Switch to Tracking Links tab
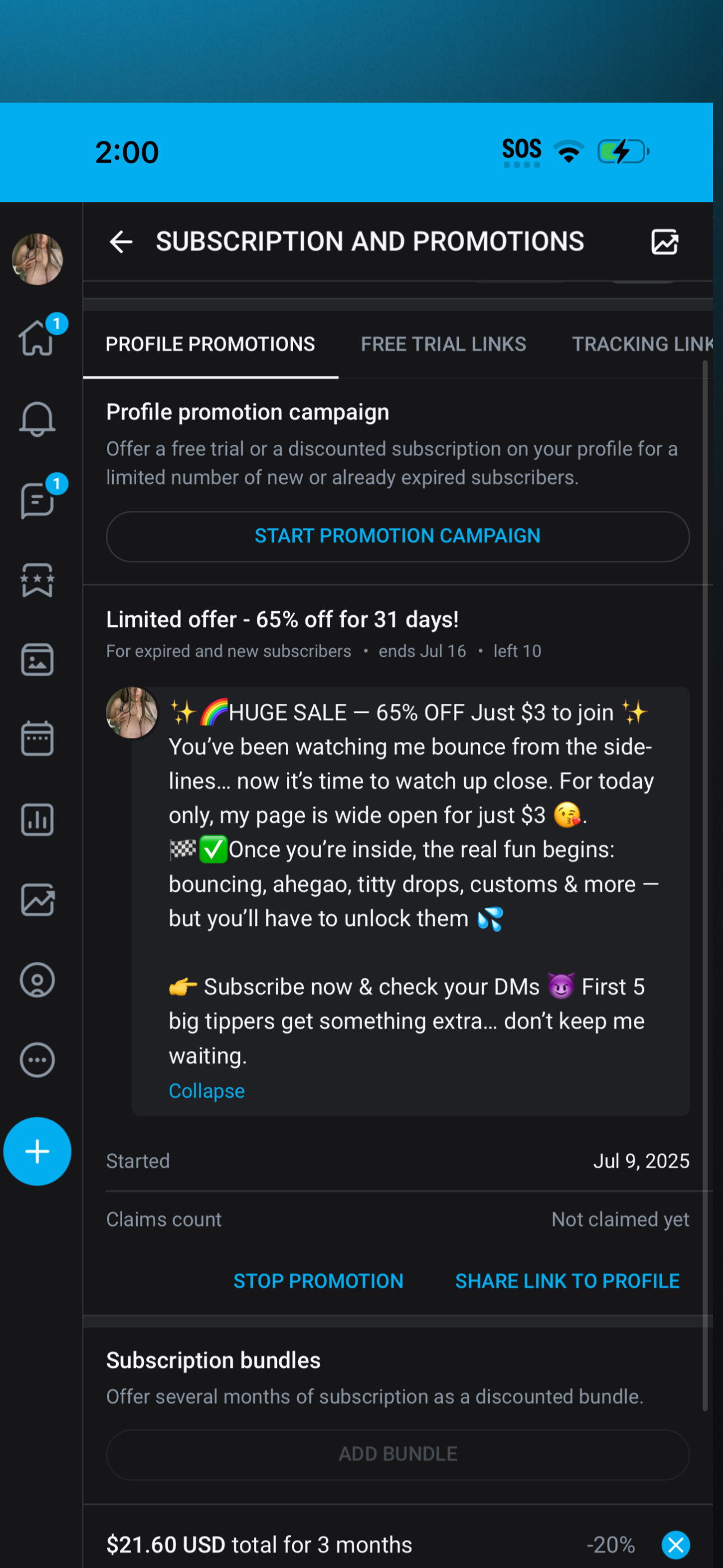This screenshot has width=723, height=1568. pyautogui.click(x=641, y=344)
